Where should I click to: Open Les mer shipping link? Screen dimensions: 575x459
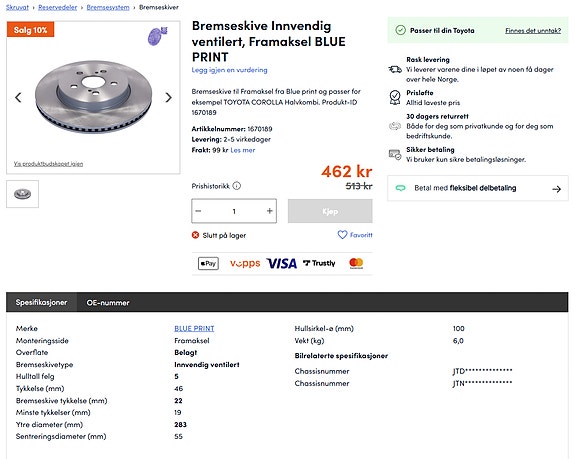coord(243,150)
